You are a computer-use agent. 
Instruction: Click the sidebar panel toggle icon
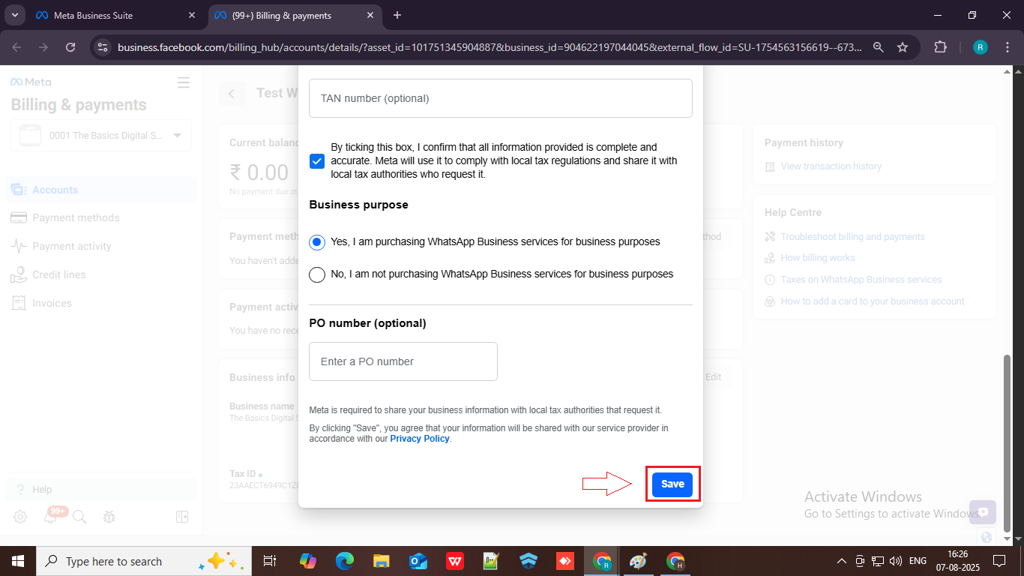click(x=182, y=517)
